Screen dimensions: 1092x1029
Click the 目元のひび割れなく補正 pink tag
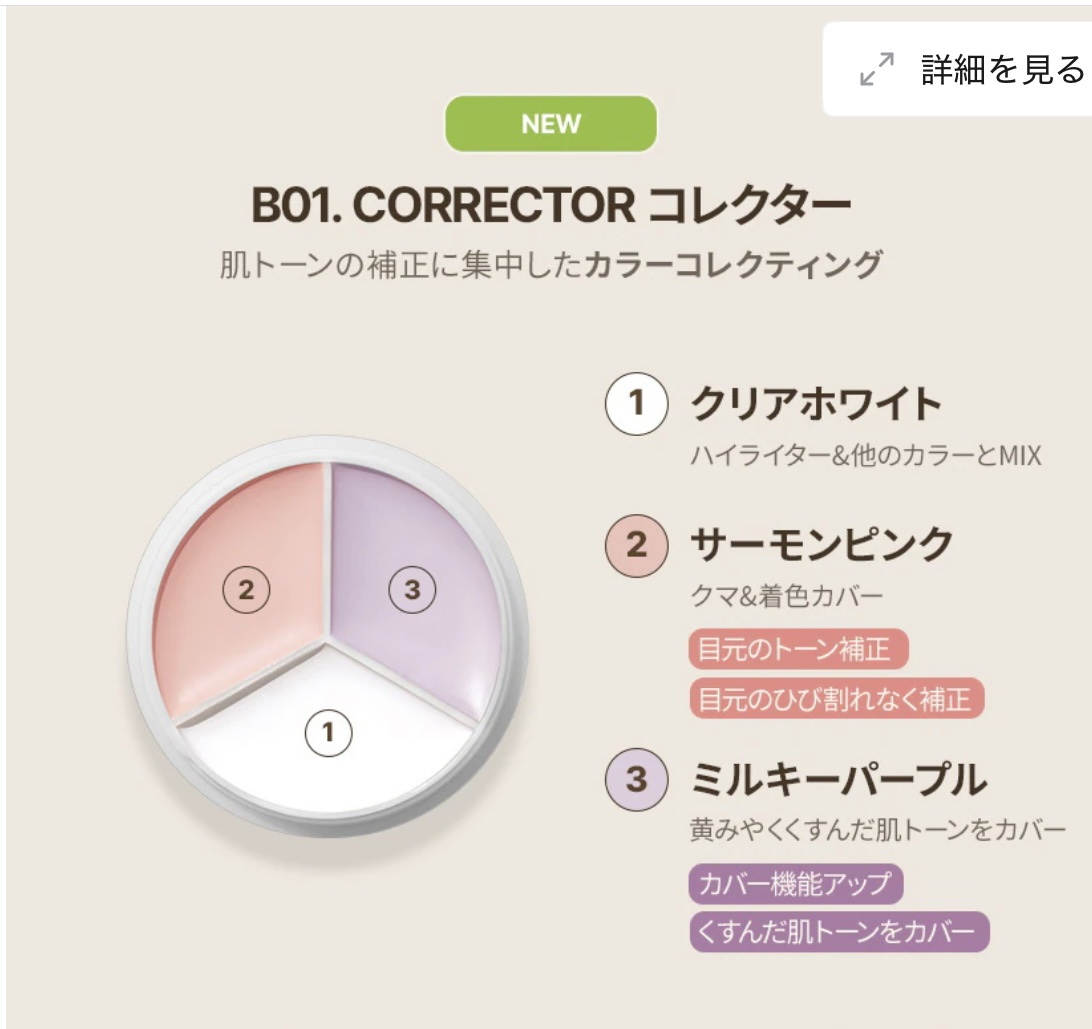(x=836, y=698)
